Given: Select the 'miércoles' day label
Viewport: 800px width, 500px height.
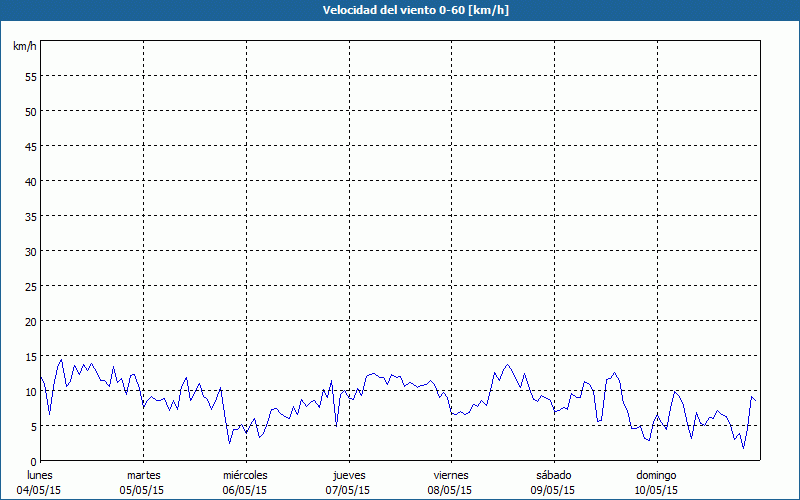Looking at the screenshot, I should tap(245, 475).
